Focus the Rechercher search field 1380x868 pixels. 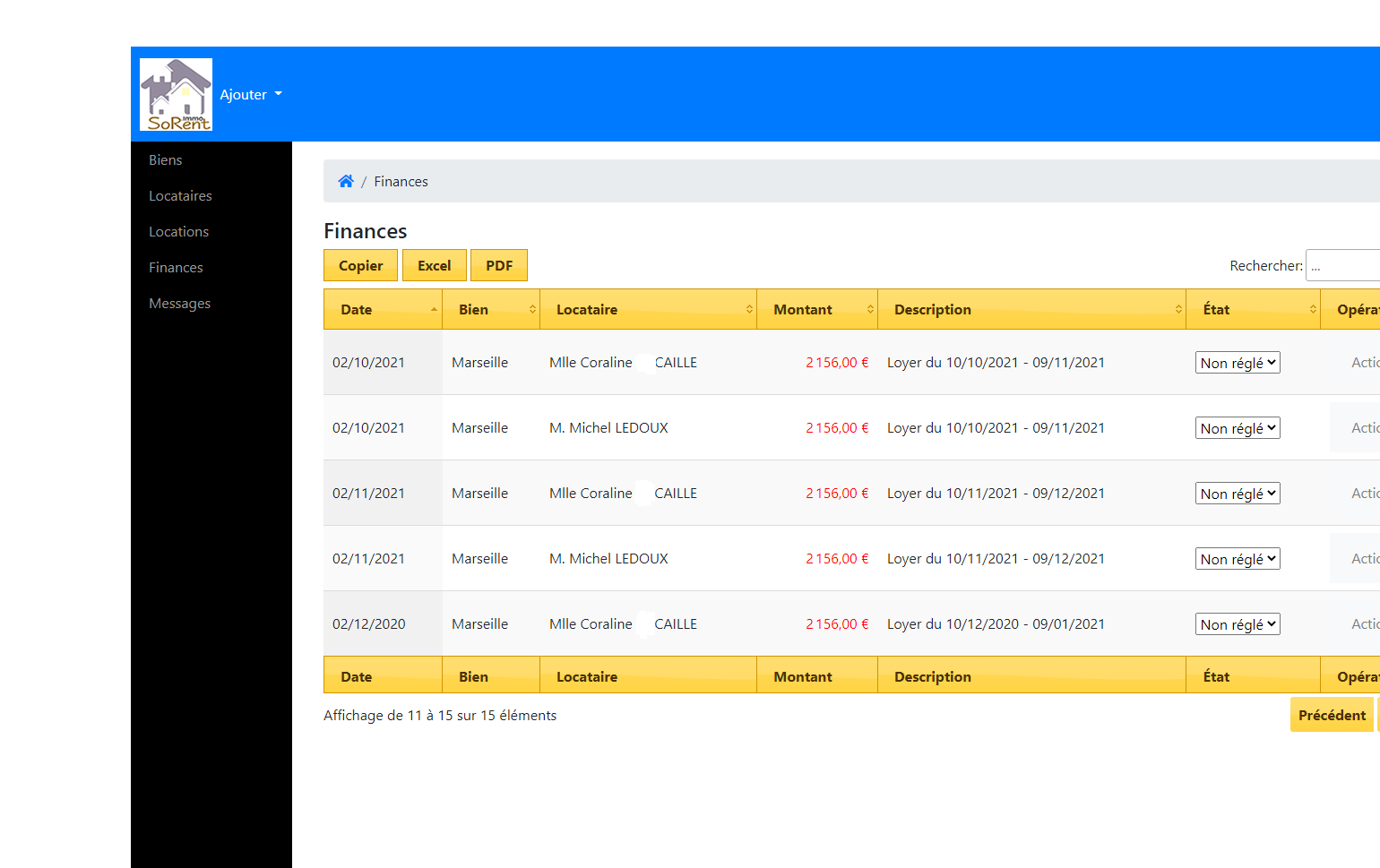pyautogui.click(x=1342, y=265)
